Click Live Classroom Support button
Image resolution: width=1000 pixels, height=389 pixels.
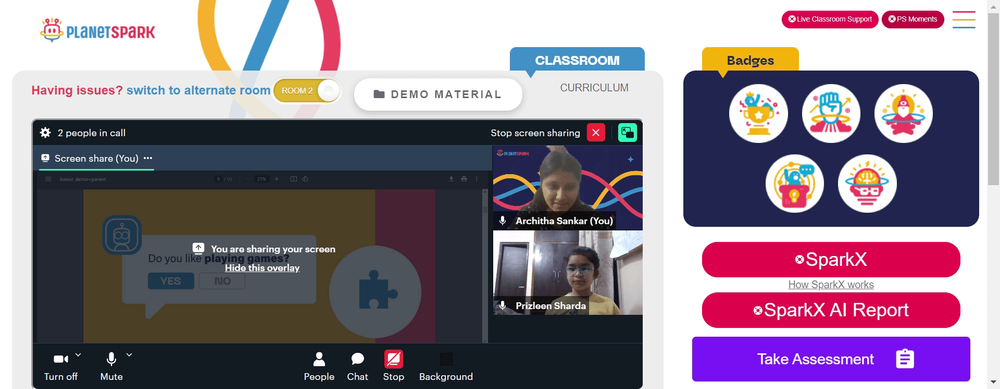pos(830,19)
